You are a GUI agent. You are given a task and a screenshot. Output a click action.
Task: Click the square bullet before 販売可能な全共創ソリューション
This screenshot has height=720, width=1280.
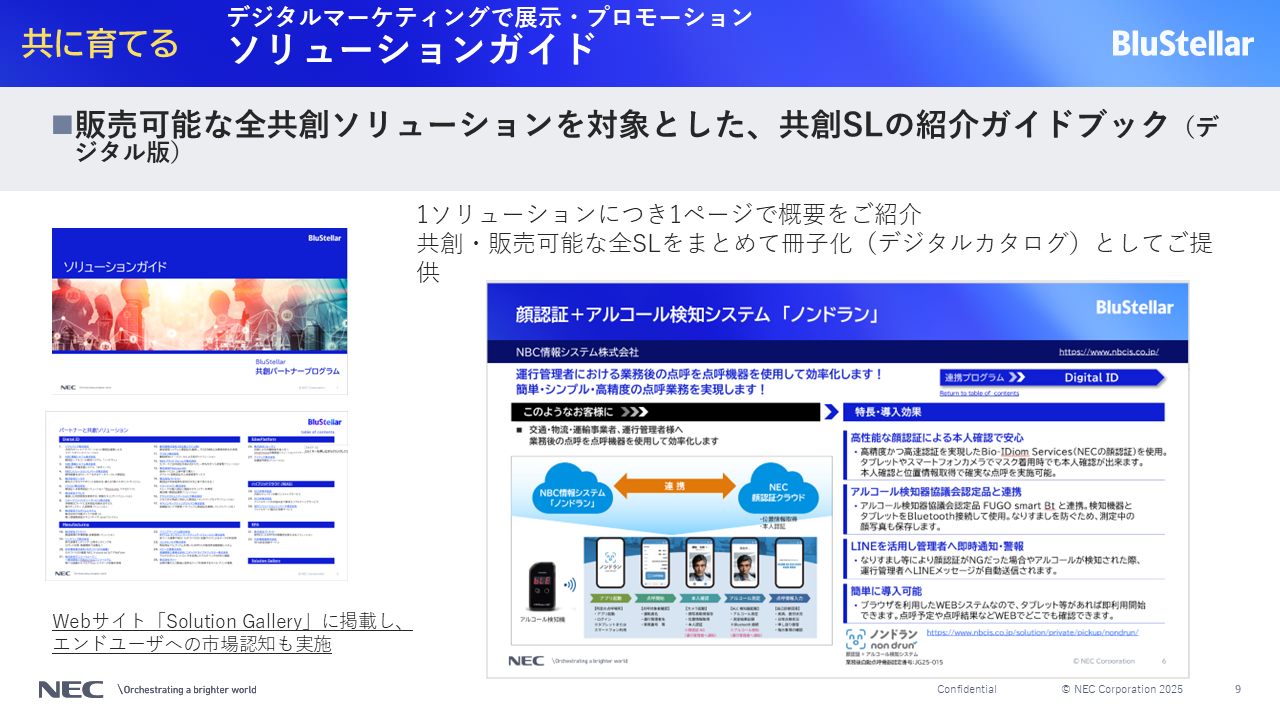point(62,125)
